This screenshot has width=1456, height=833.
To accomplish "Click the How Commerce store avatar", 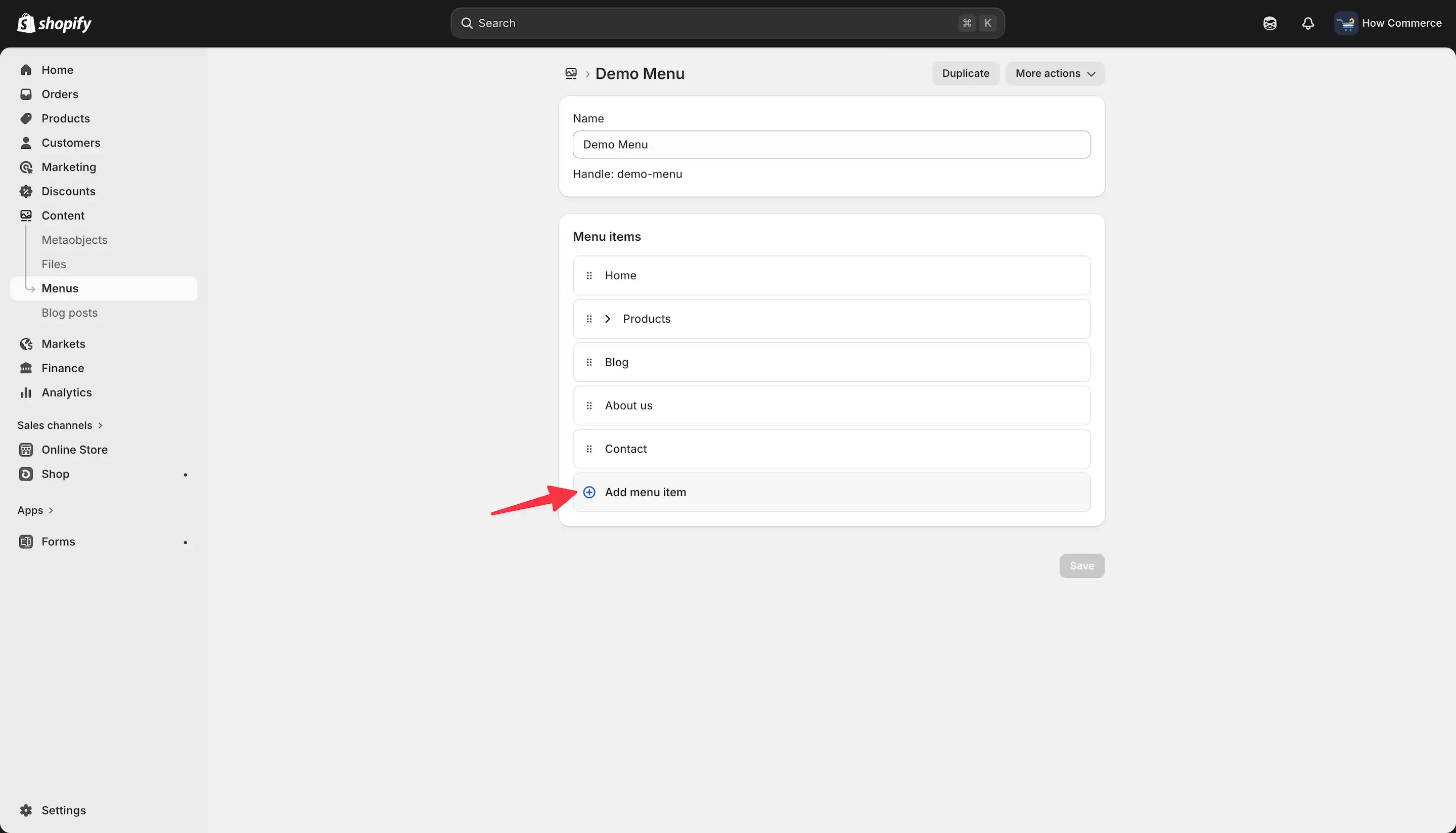I will point(1346,23).
